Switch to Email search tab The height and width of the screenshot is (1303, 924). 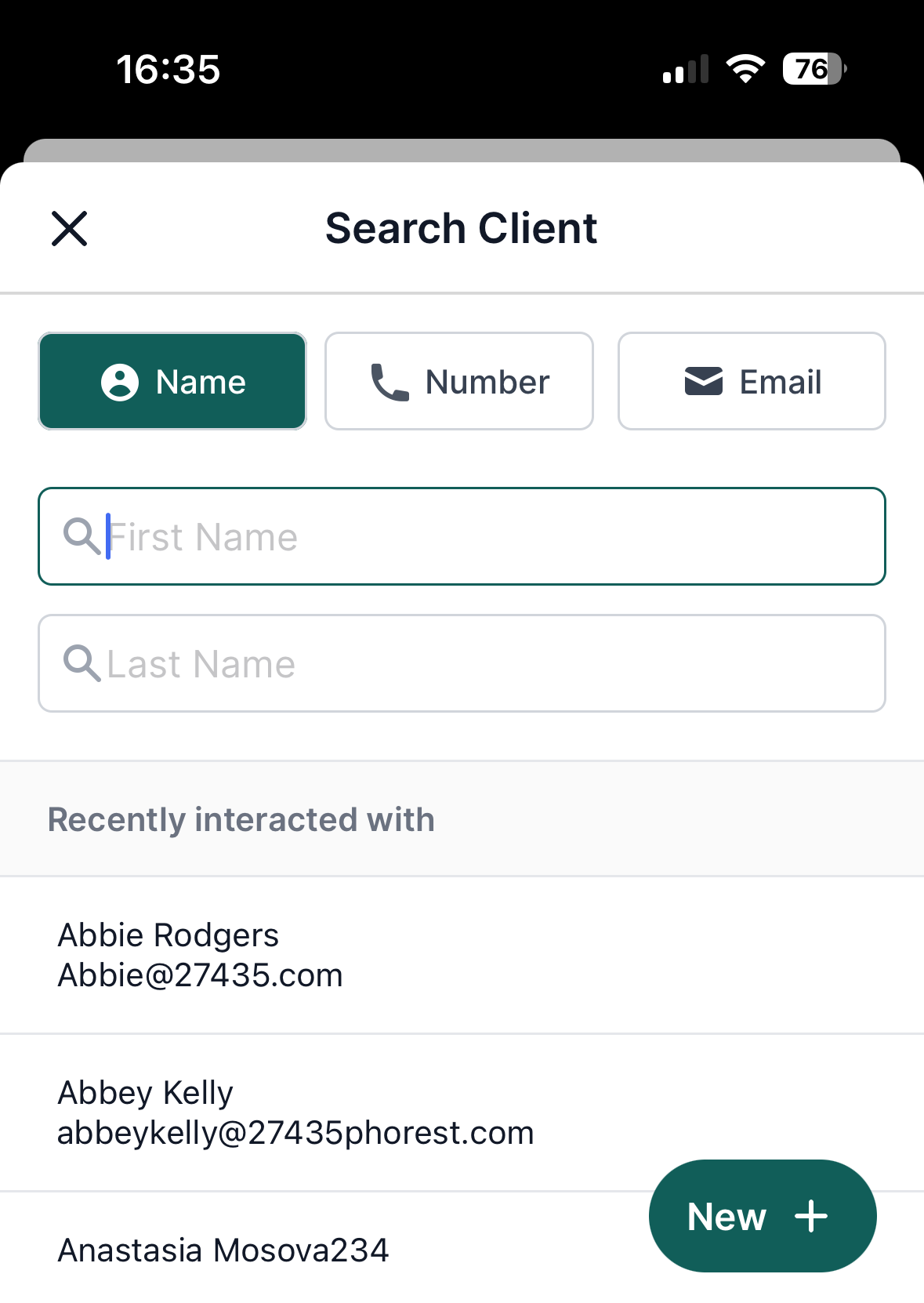point(752,381)
